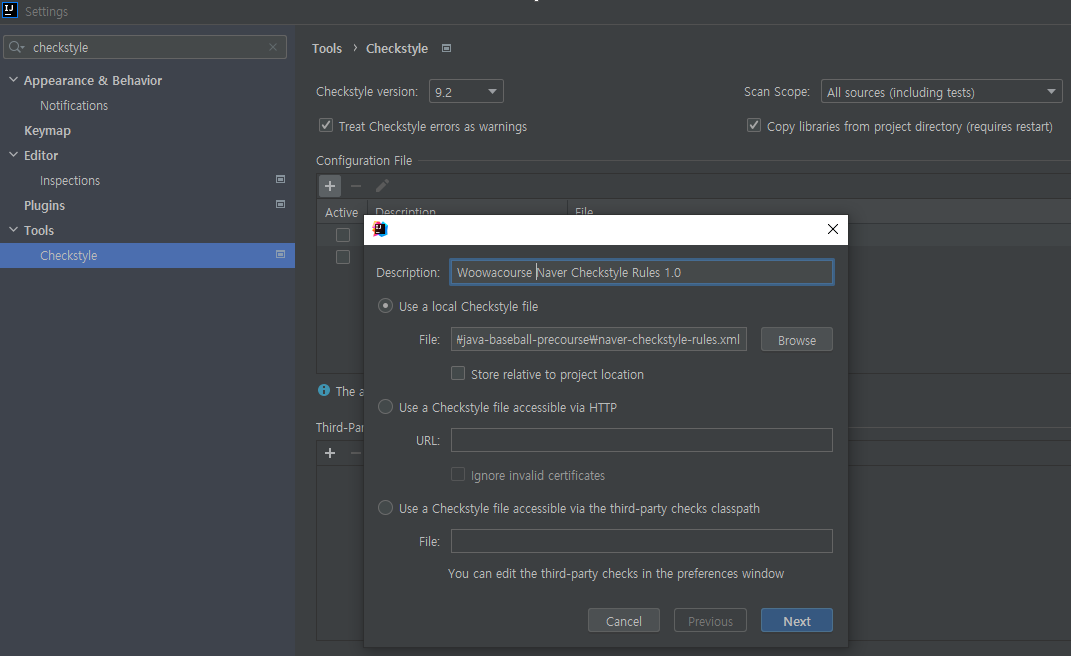The width and height of the screenshot is (1071, 656).
Task: Select Use a local Checkstyle file
Action: 385,306
